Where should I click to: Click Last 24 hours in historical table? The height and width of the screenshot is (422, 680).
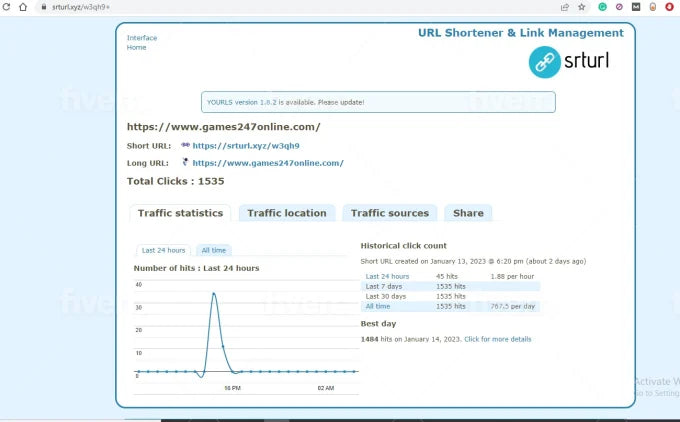[x=387, y=276]
